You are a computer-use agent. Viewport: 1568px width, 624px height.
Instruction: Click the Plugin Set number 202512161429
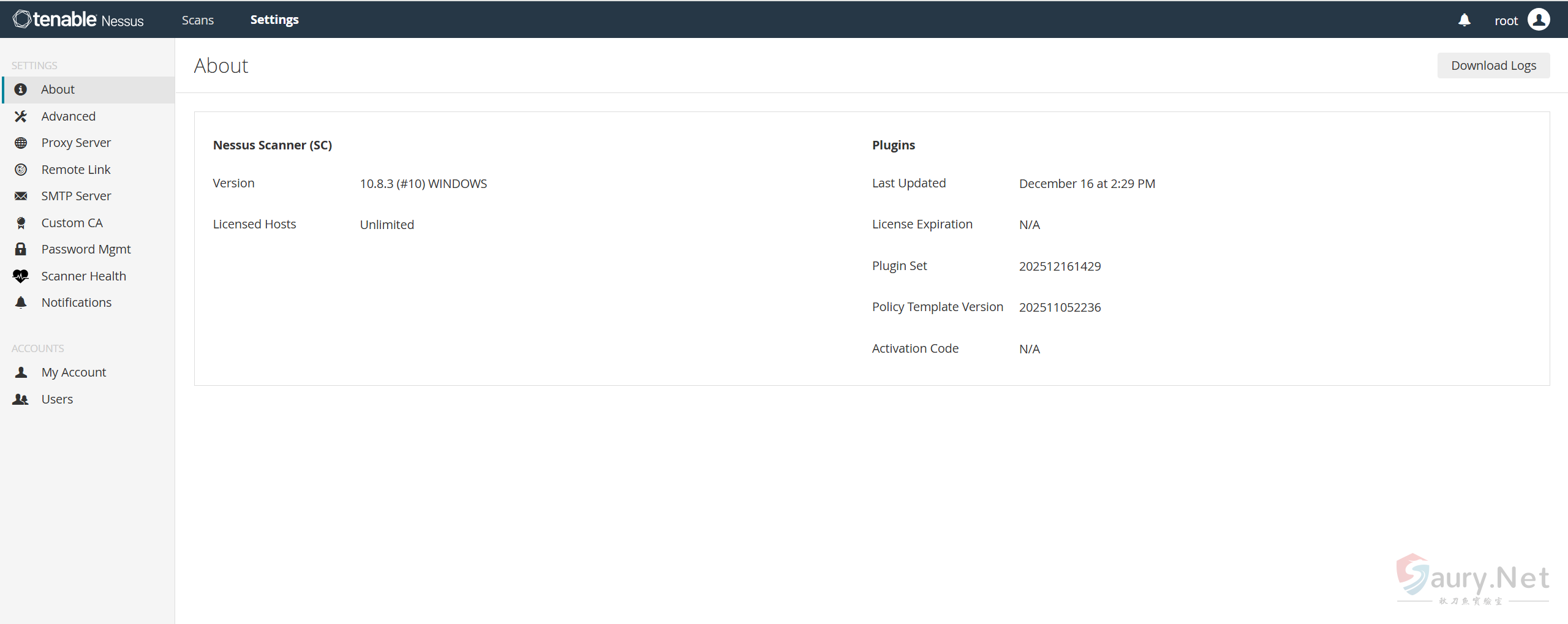(1060, 266)
